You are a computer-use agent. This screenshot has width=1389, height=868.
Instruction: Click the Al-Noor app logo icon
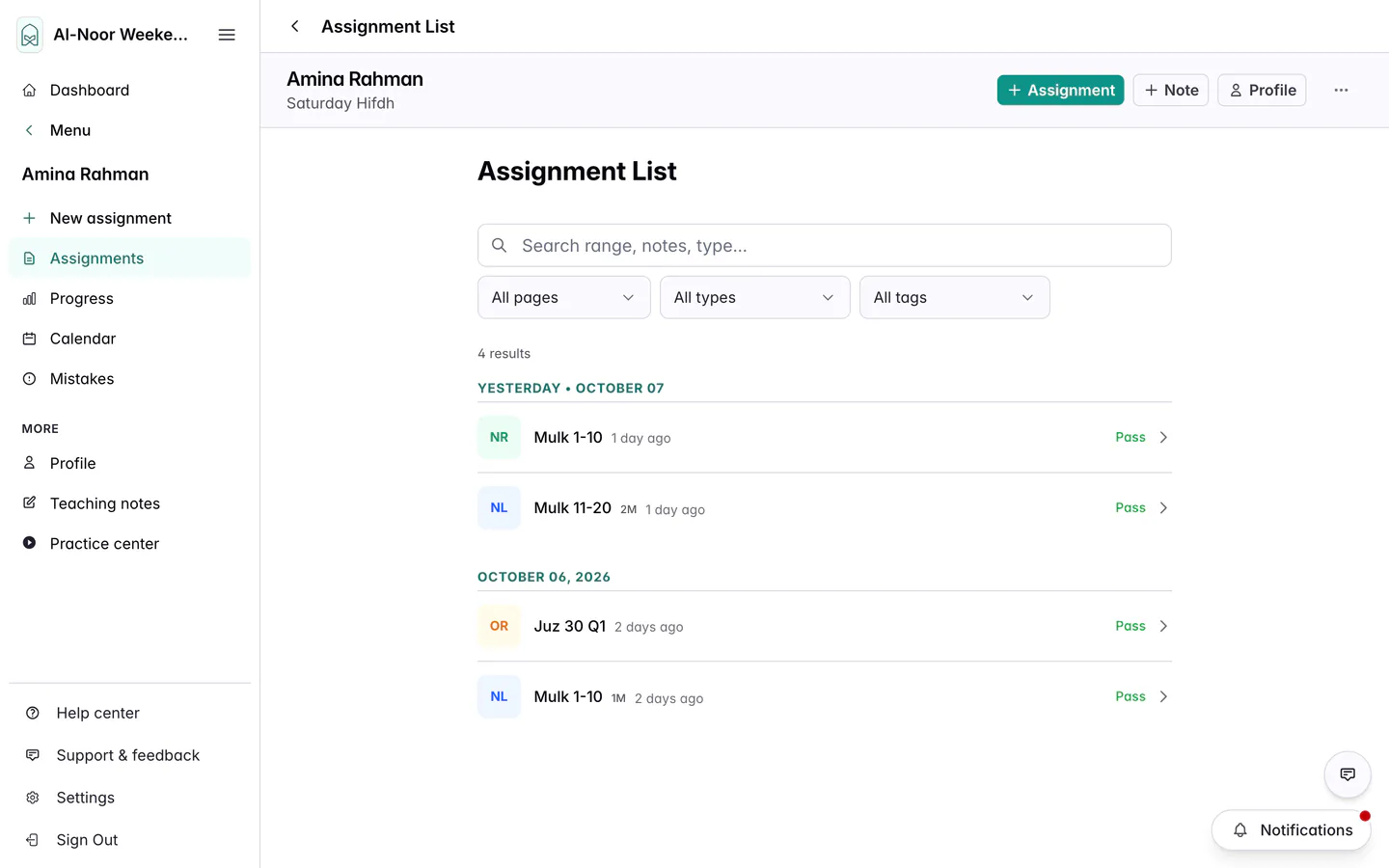coord(30,35)
